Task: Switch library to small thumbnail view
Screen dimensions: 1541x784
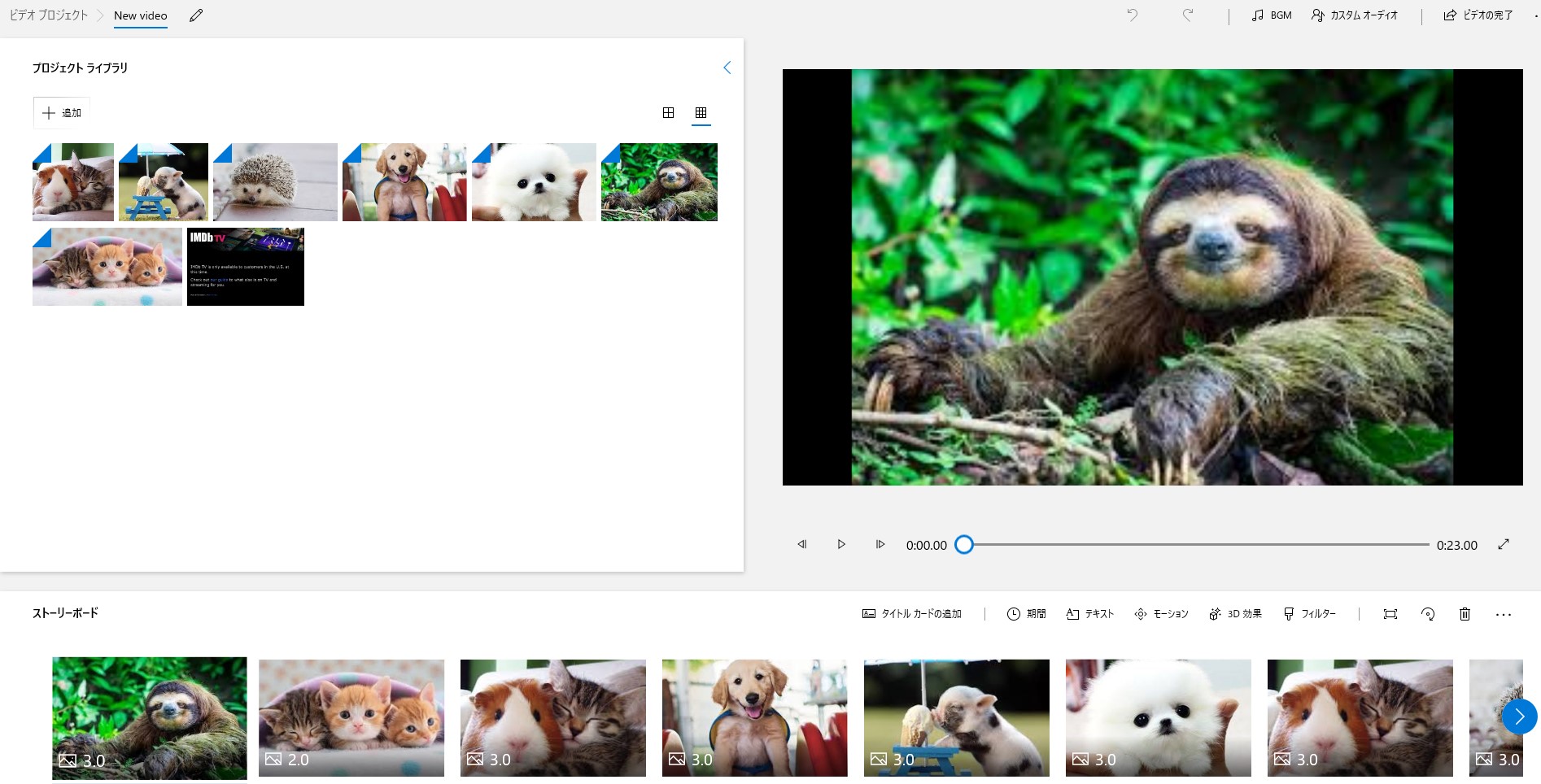Action: (x=701, y=113)
